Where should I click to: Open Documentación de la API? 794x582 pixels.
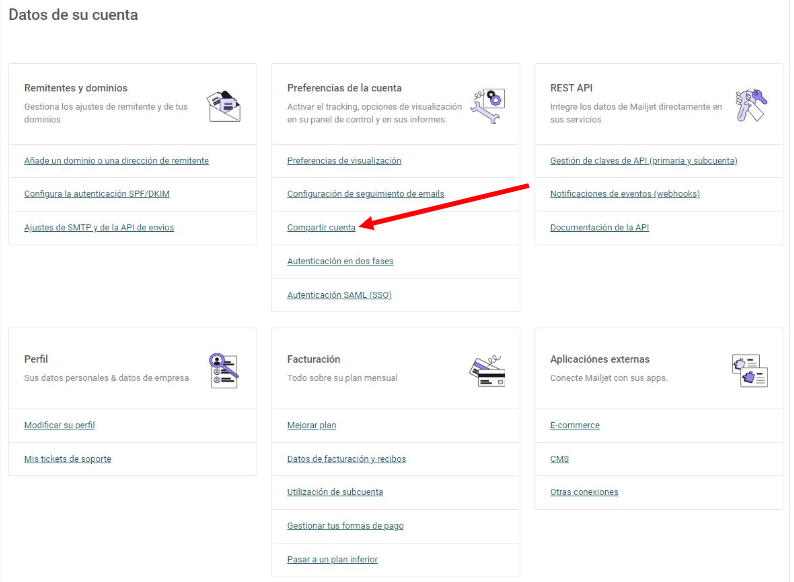pos(600,227)
